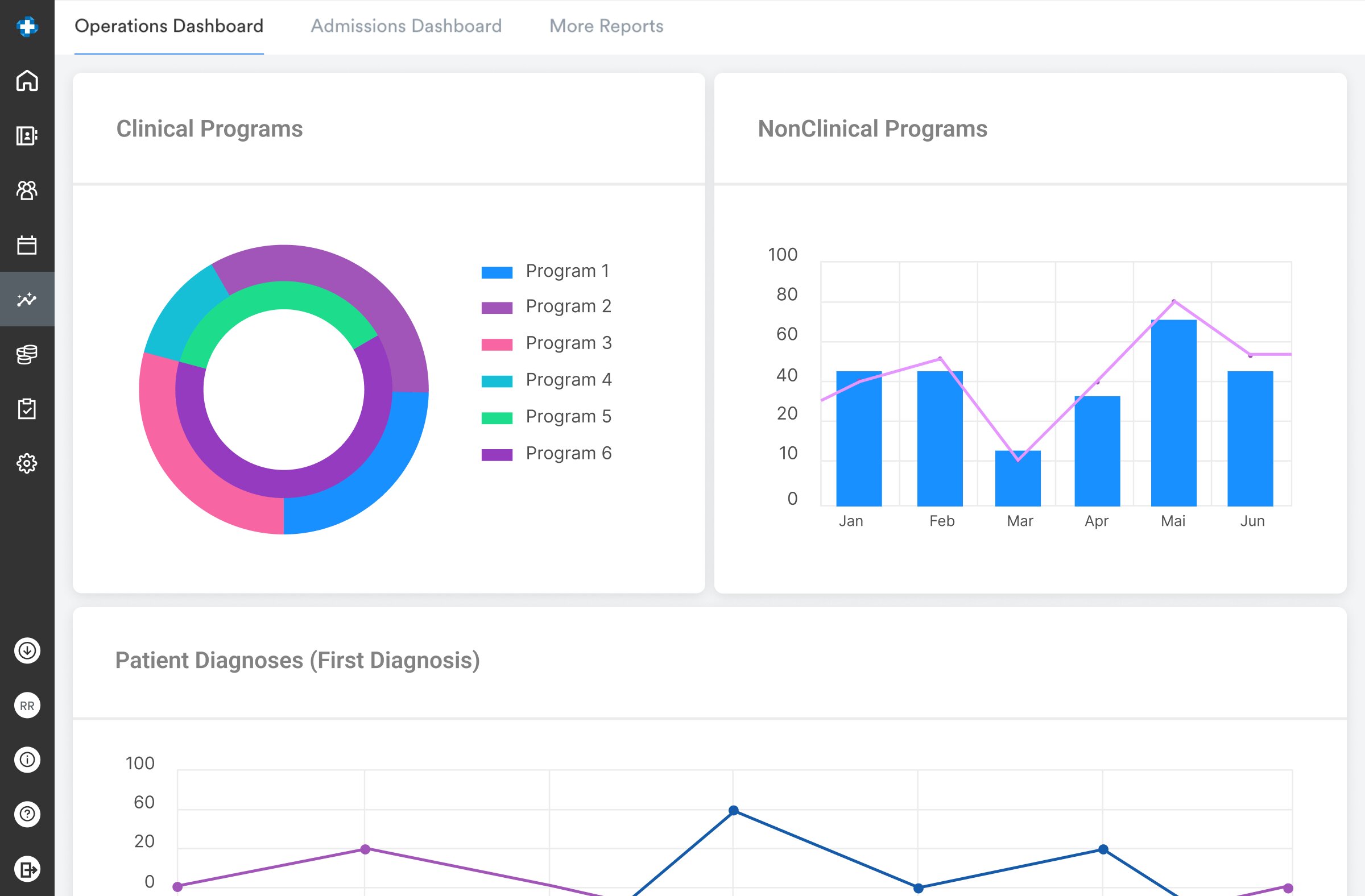Screen dimensions: 1365x896
Task: Toggle Program 1 legend color swatch
Action: tap(497, 272)
